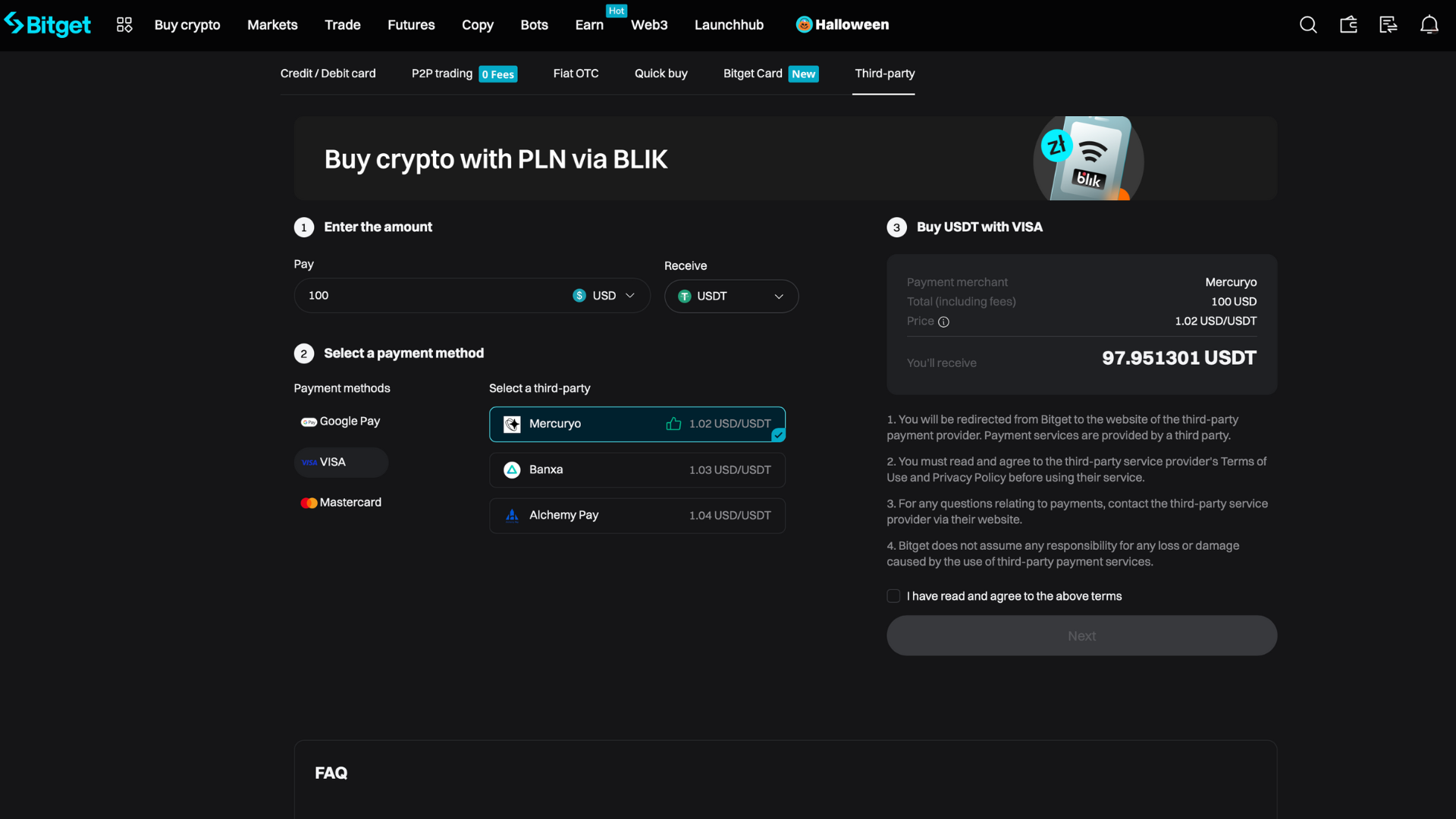
Task: Open the apps grid icon next to logo
Action: pyautogui.click(x=124, y=24)
